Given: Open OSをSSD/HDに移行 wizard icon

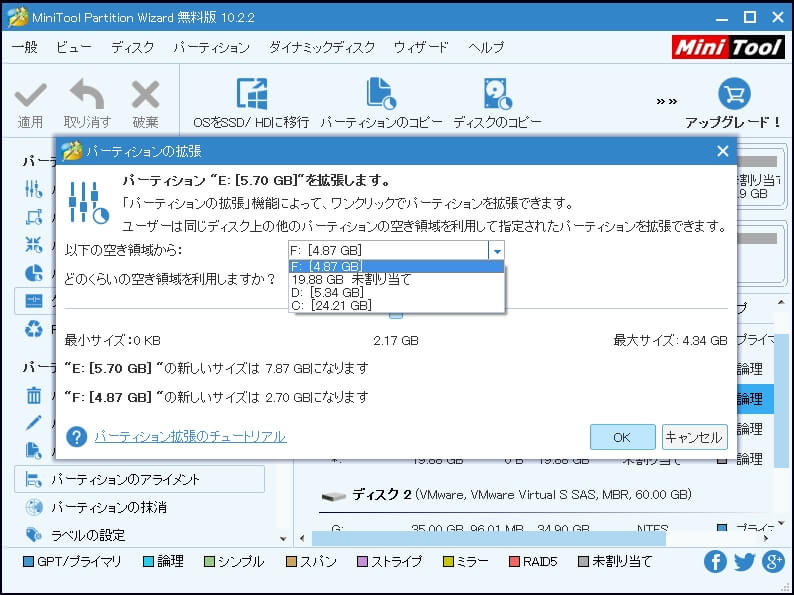Looking at the screenshot, I should [x=252, y=94].
